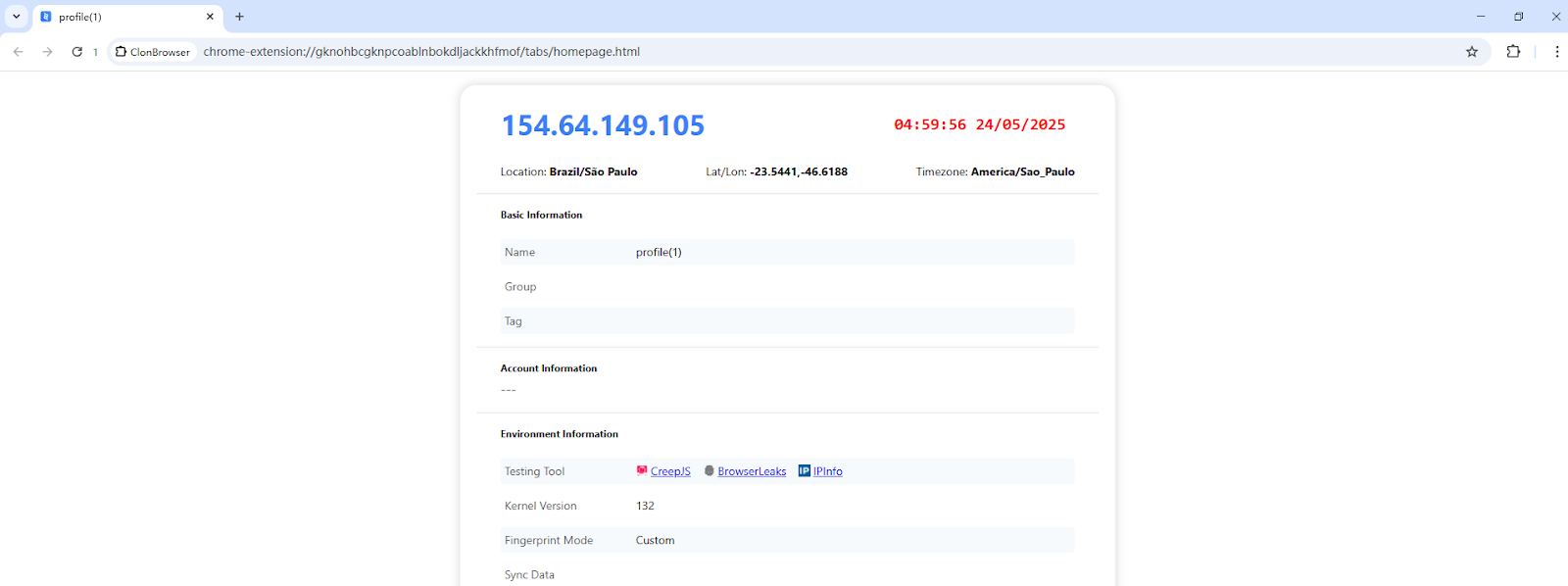Click the ClonBrowser extension chip
Screen dimensions: 1568x586
153,52
